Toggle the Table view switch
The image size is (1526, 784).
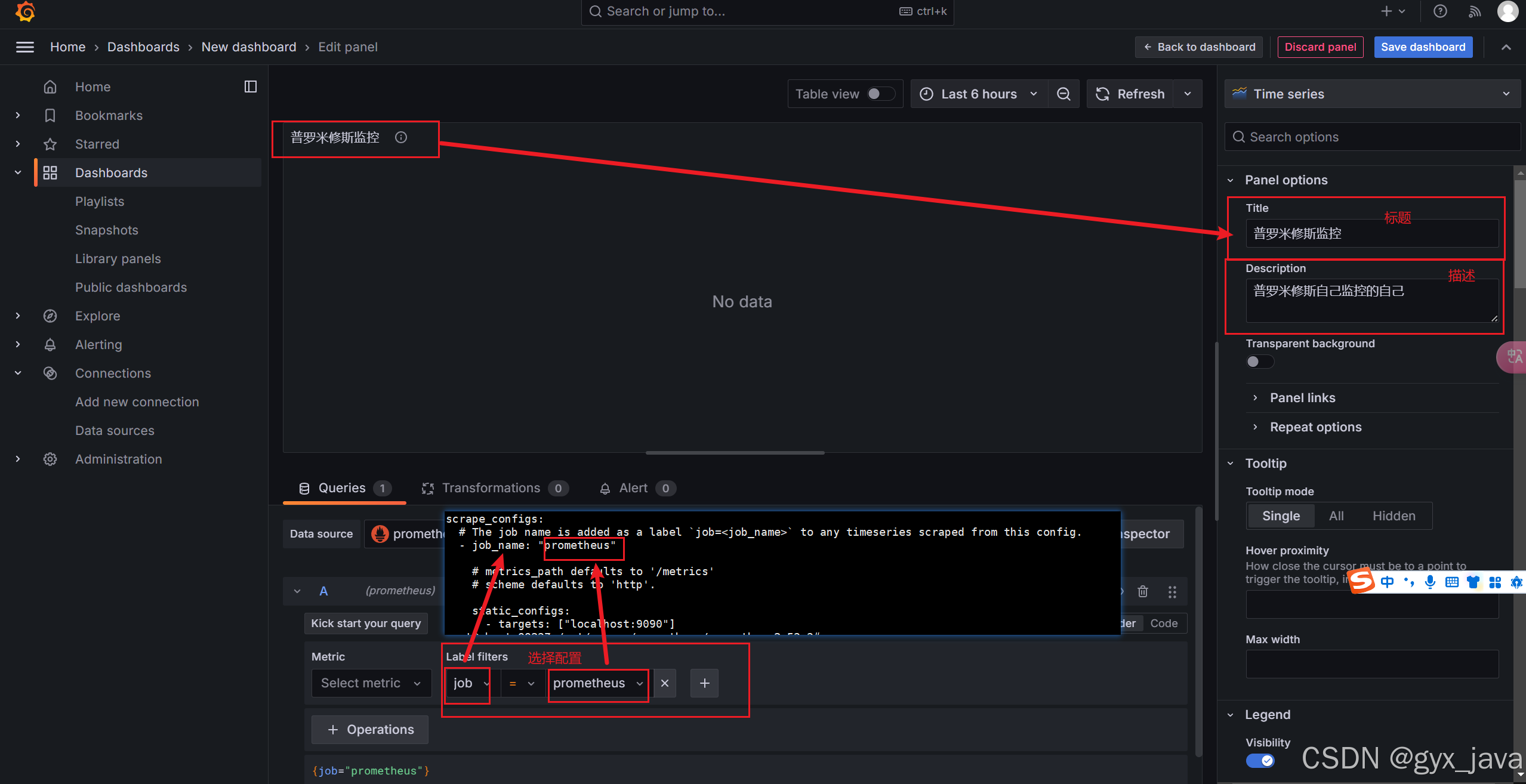point(880,94)
